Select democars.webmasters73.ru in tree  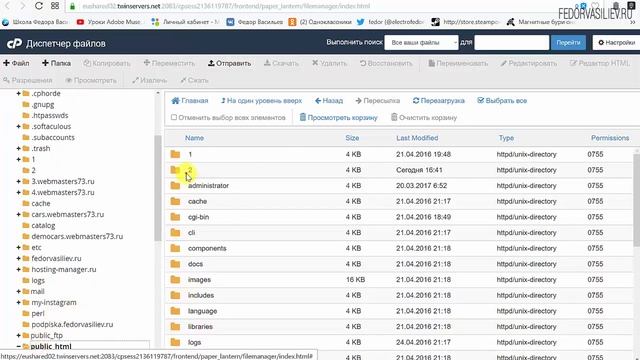(77, 236)
